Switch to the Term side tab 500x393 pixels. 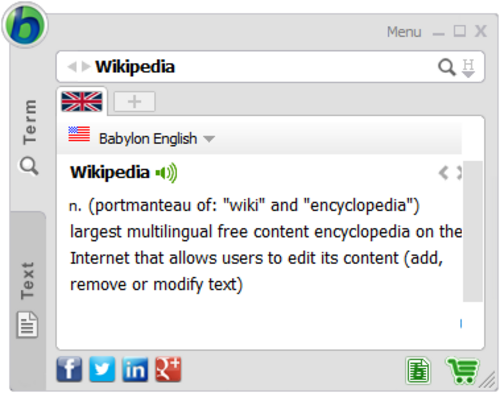(29, 137)
